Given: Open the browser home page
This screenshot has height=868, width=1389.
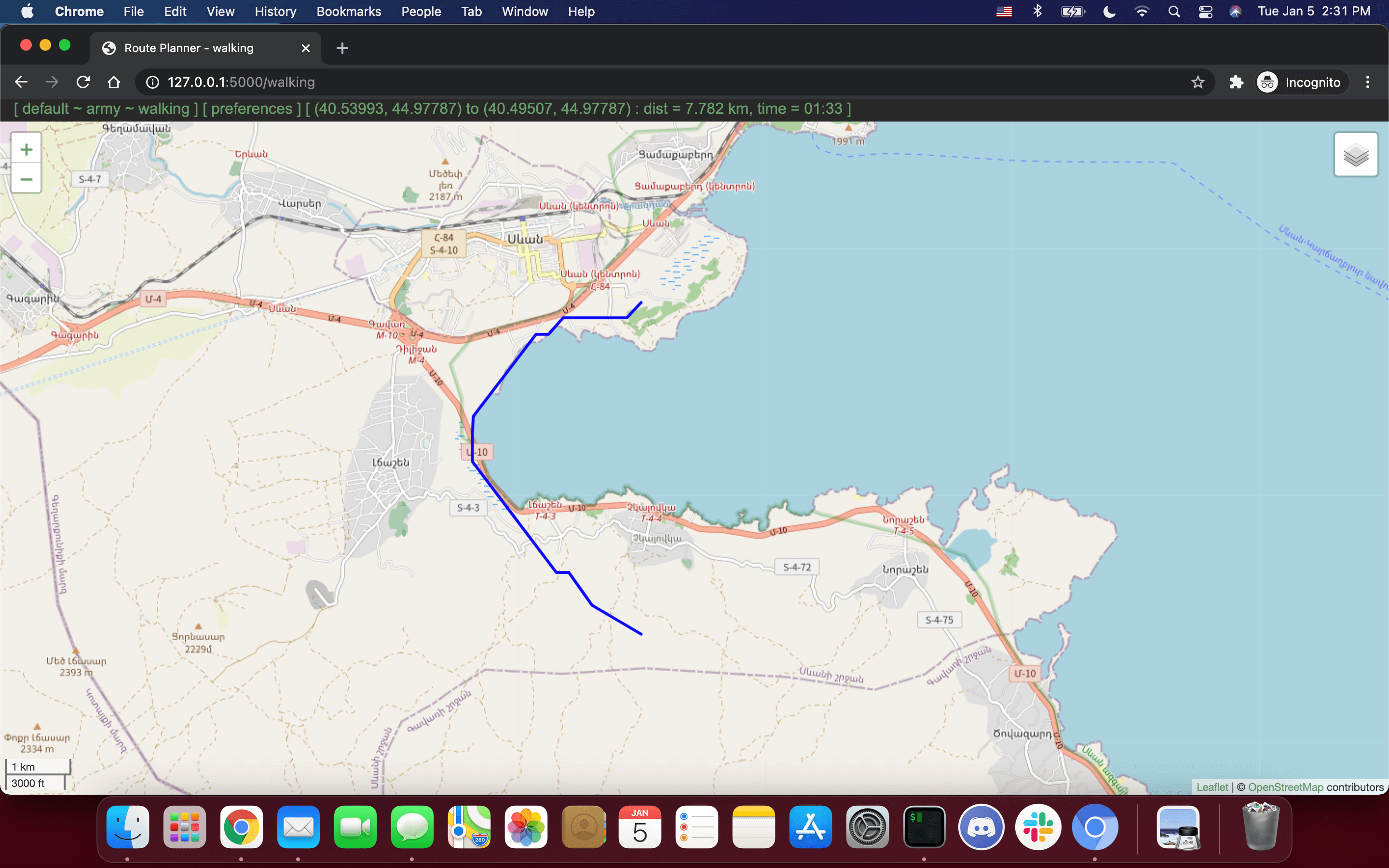Looking at the screenshot, I should [113, 81].
